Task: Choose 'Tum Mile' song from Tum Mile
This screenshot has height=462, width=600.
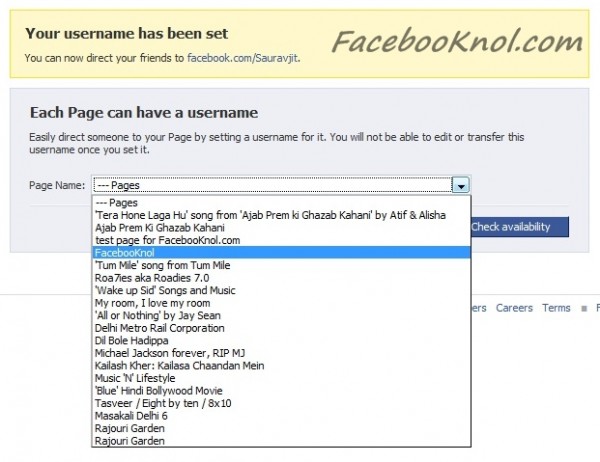Action: pos(281,265)
